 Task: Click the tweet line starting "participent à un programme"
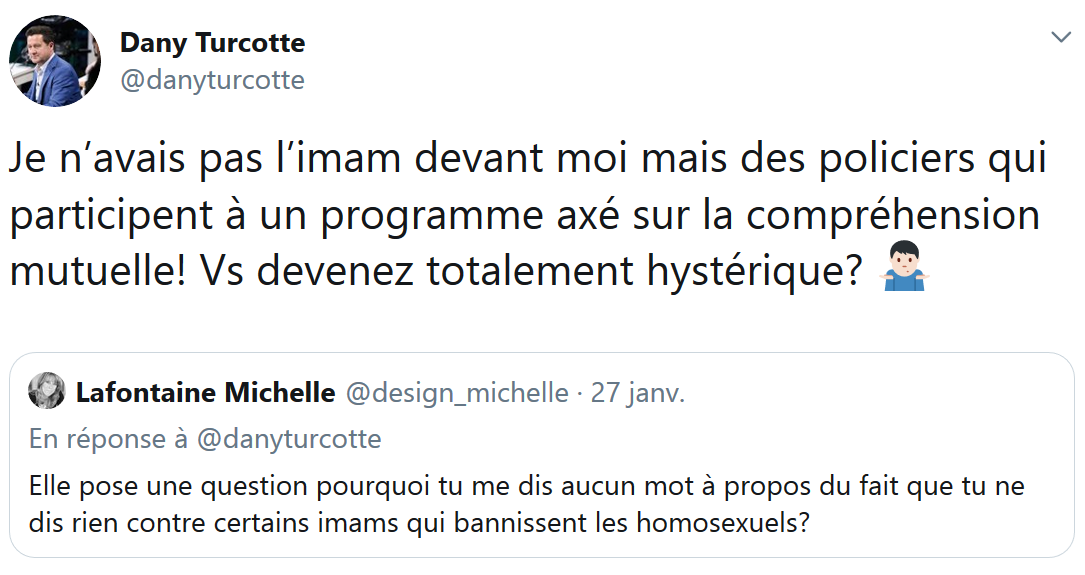click(525, 217)
